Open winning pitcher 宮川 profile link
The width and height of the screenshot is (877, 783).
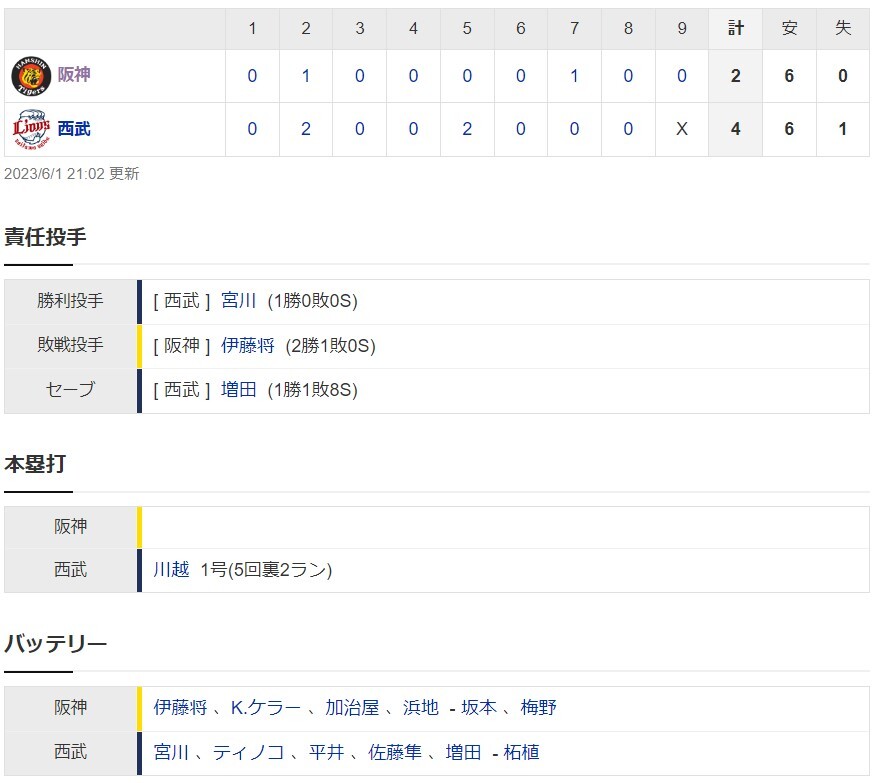(239, 301)
